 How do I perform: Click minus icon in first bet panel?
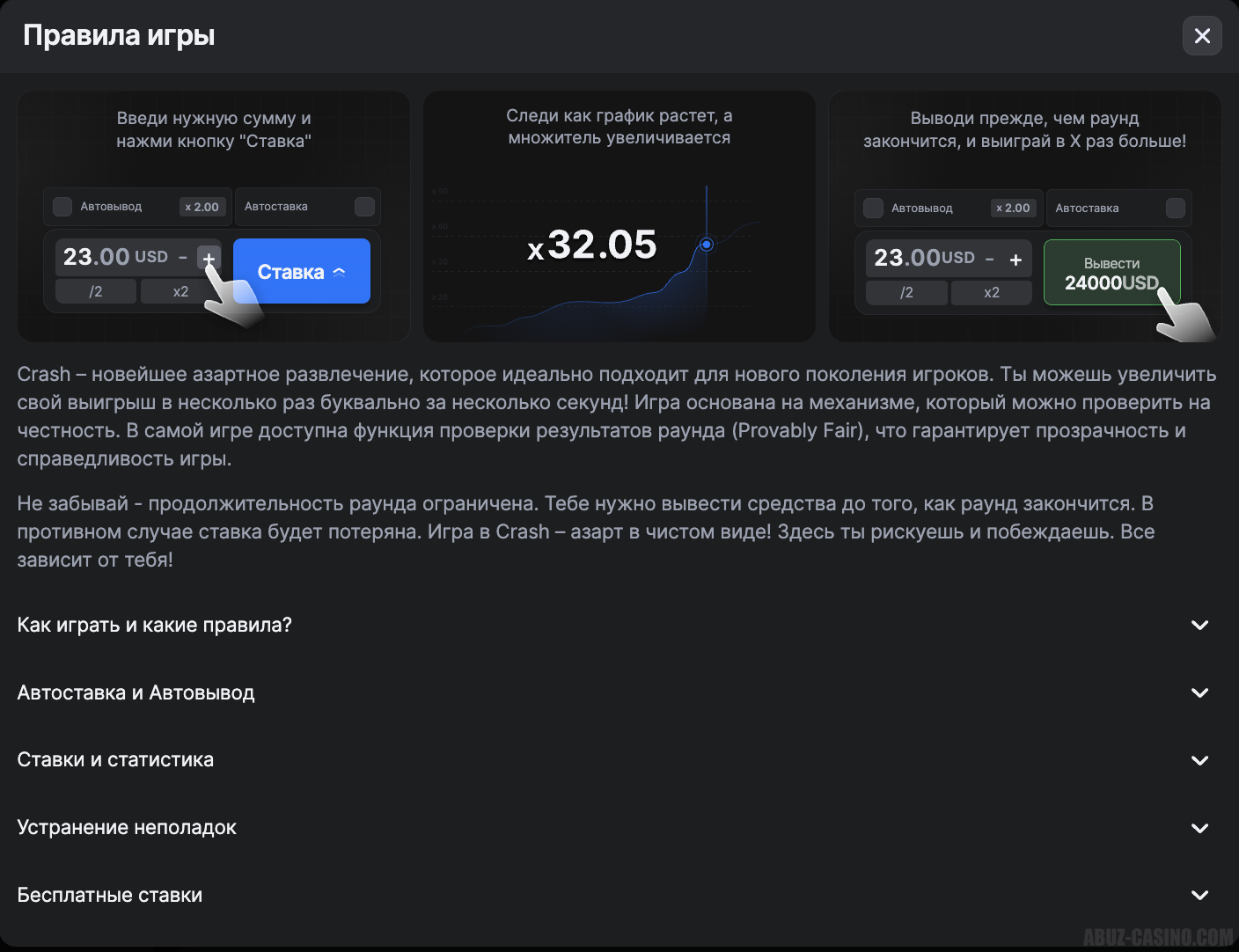click(x=183, y=258)
